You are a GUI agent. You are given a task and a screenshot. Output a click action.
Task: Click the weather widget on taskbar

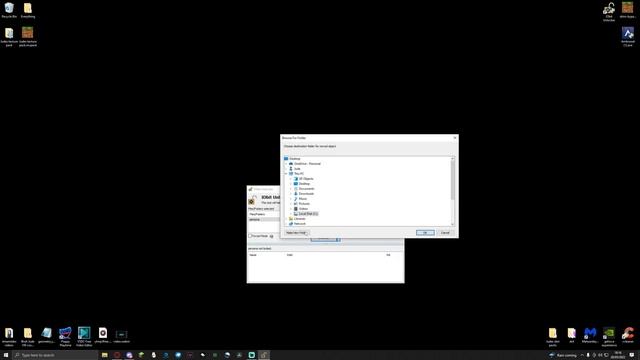pyautogui.click(x=563, y=355)
